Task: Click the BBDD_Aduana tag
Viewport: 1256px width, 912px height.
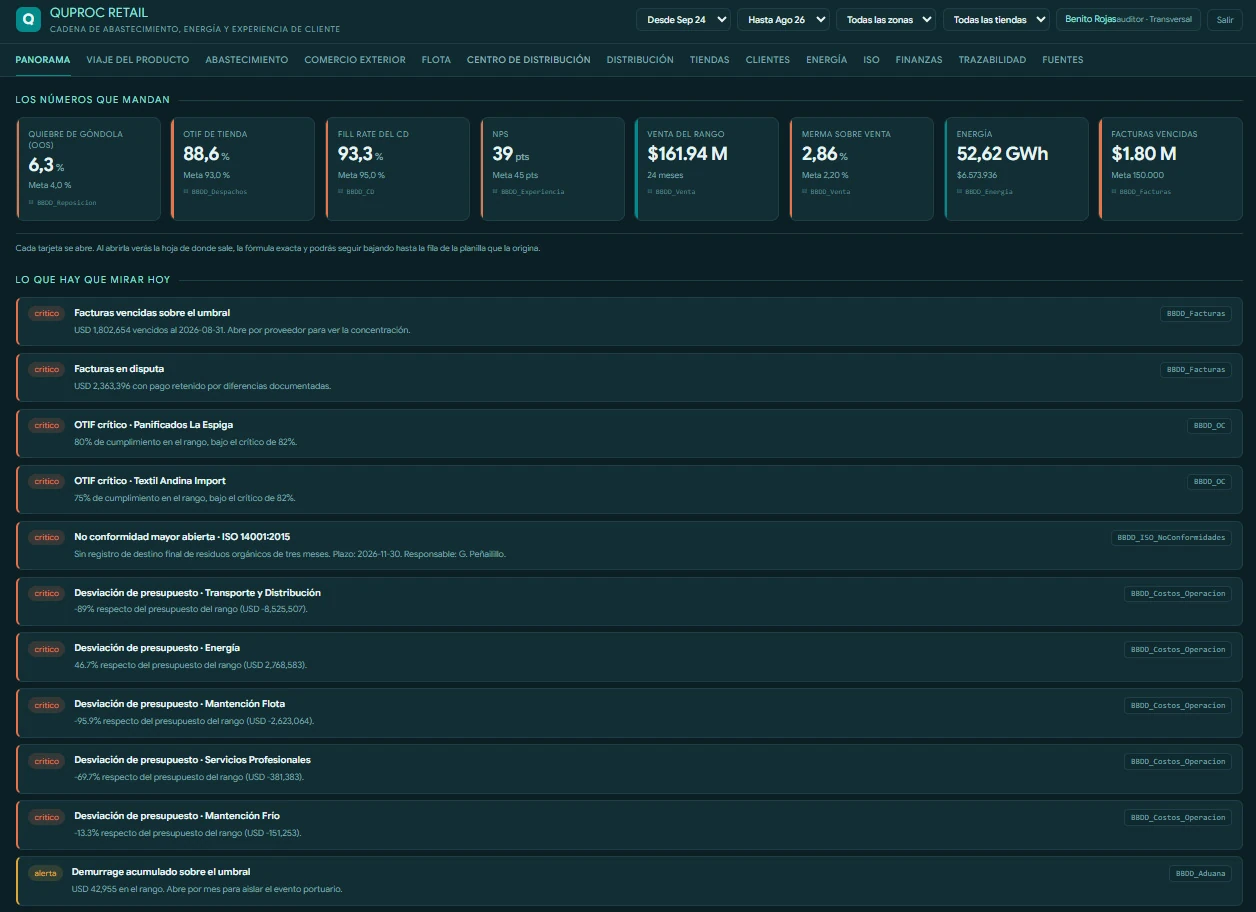Action: point(1200,873)
